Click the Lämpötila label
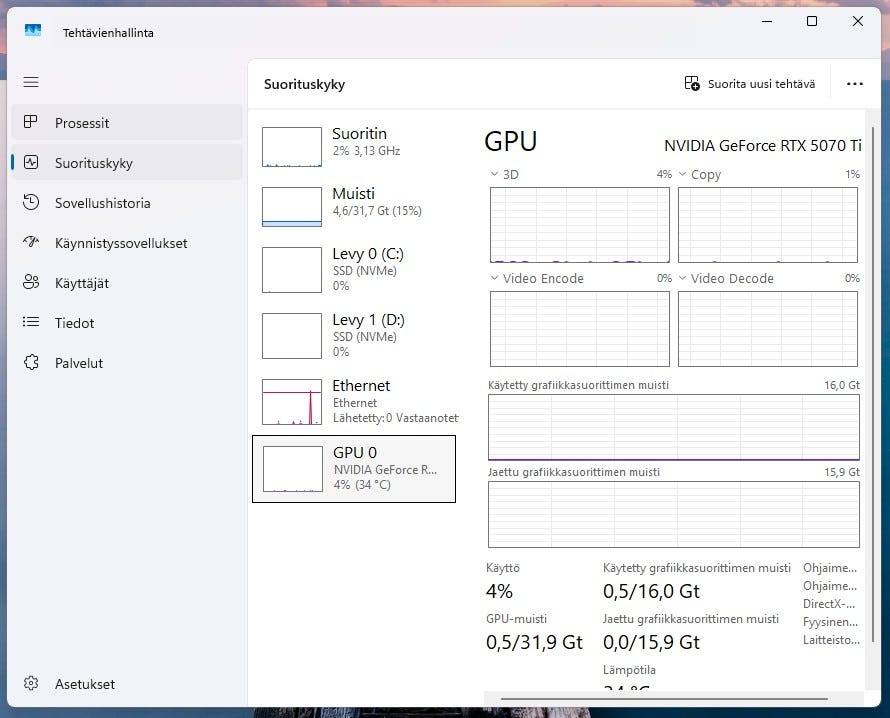This screenshot has width=890, height=718. coord(629,670)
